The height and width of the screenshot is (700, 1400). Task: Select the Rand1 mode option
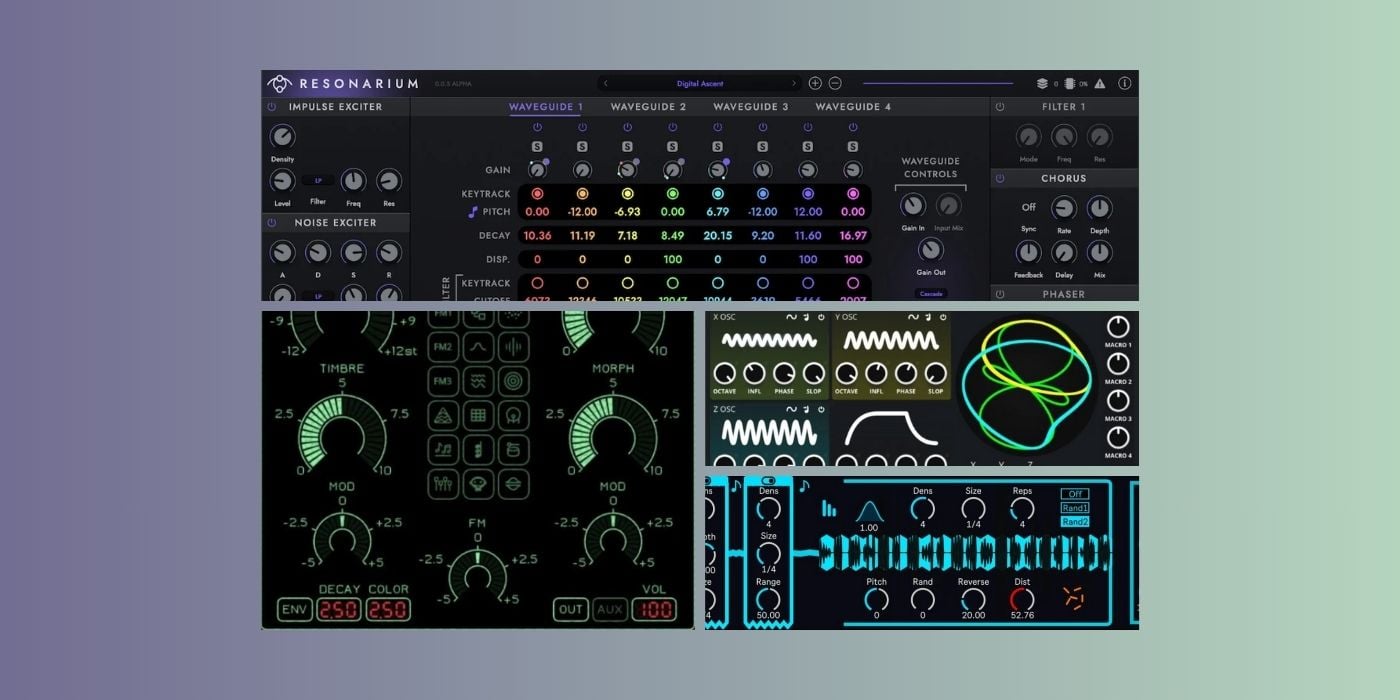coord(1075,508)
